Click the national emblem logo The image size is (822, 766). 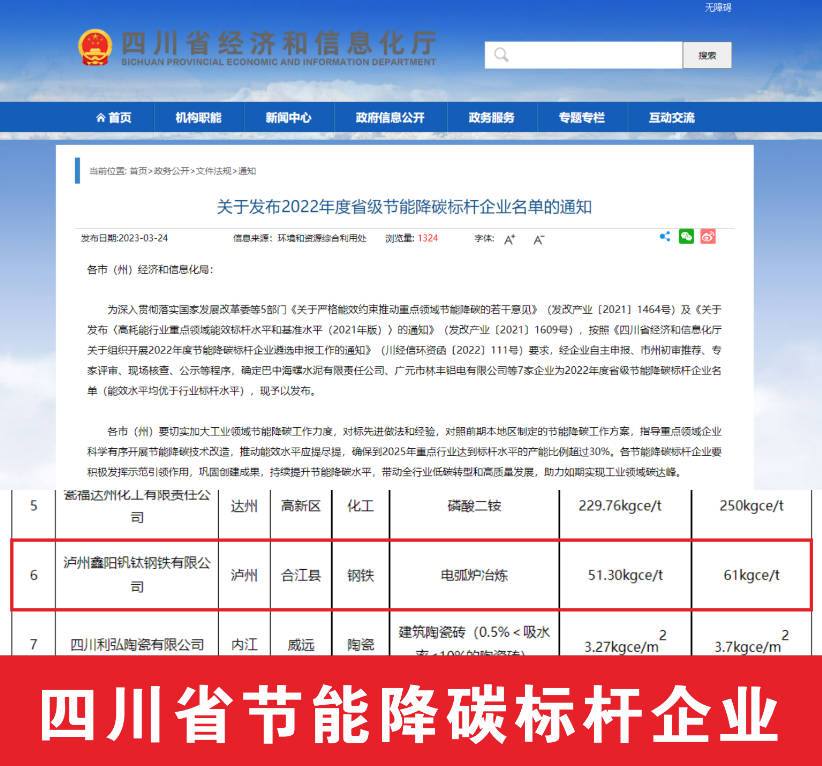[95, 47]
